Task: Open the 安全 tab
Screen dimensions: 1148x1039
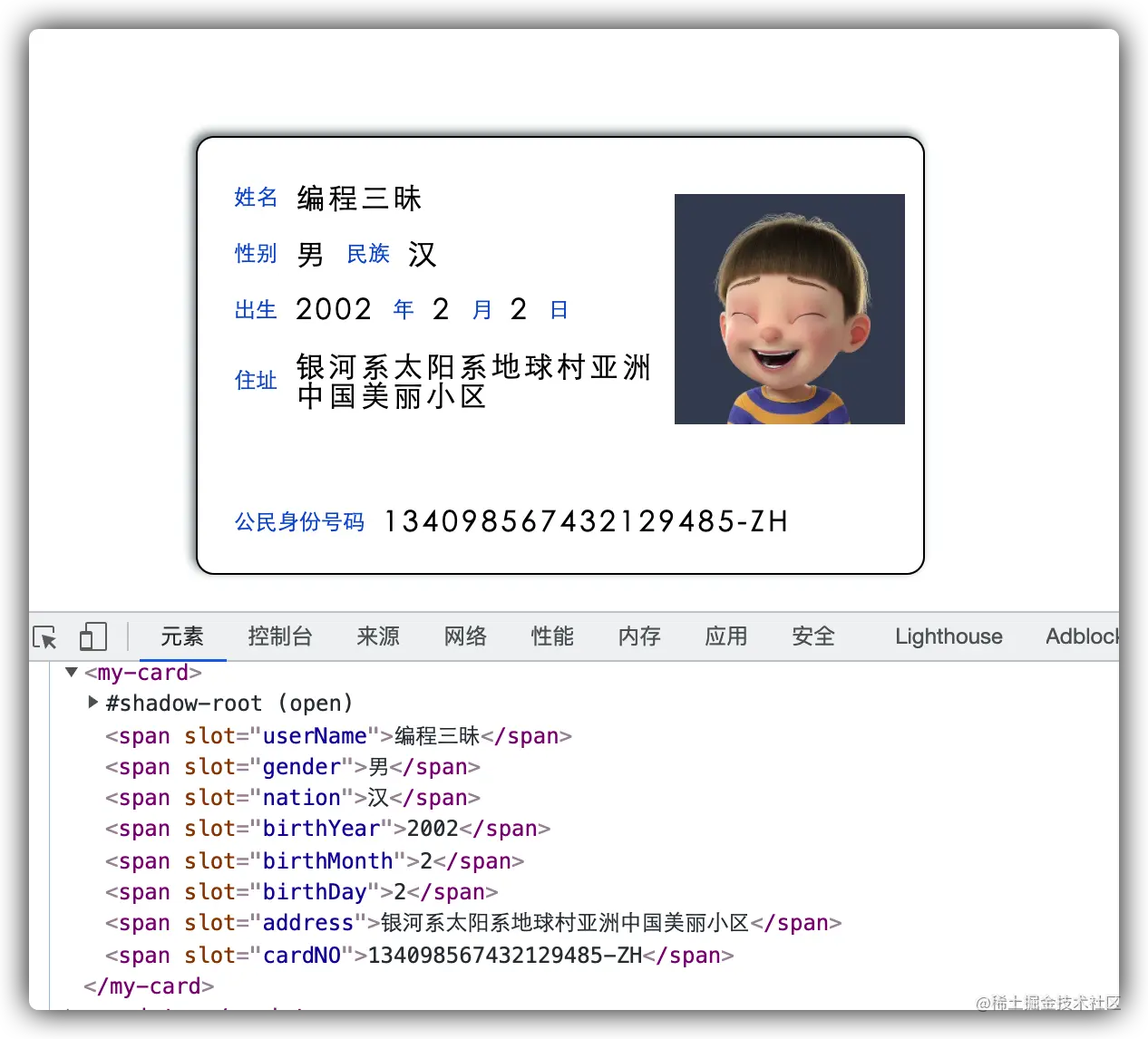Action: tap(813, 636)
